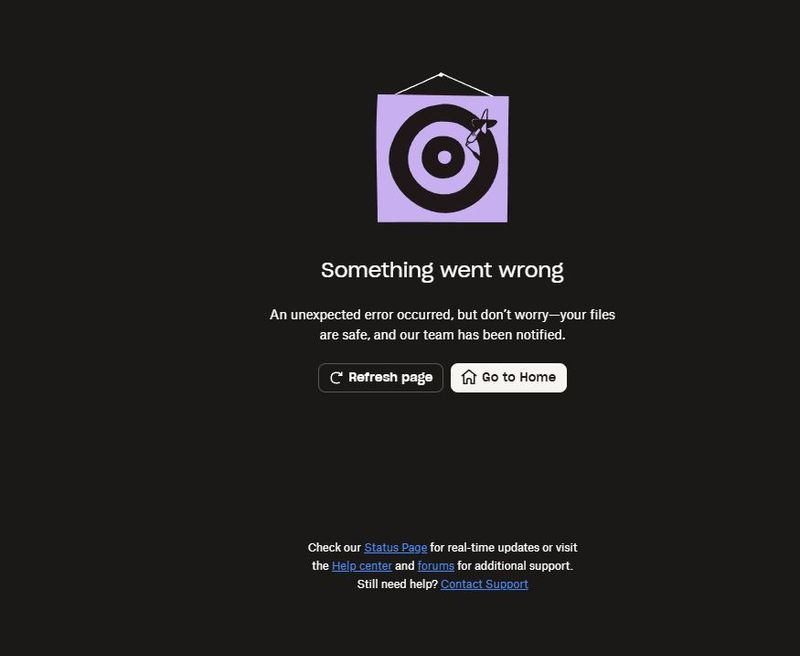Visit the Help center link
The width and height of the screenshot is (800, 656).
362,566
